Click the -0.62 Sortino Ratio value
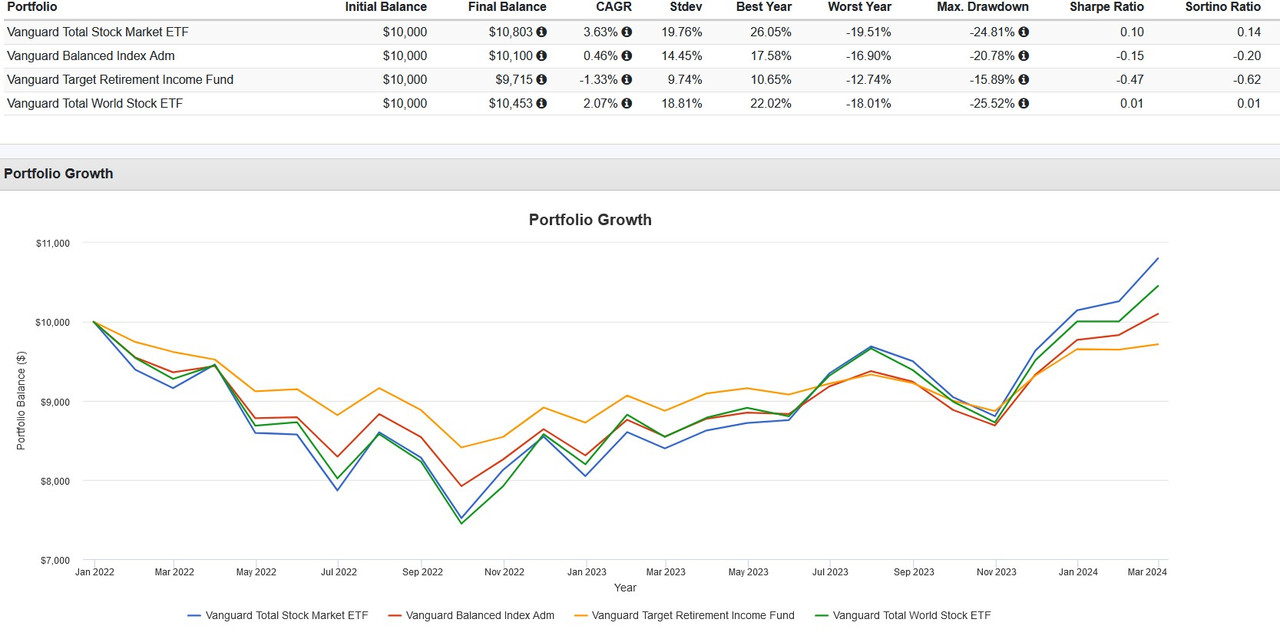1280x630 pixels. tap(1245, 80)
